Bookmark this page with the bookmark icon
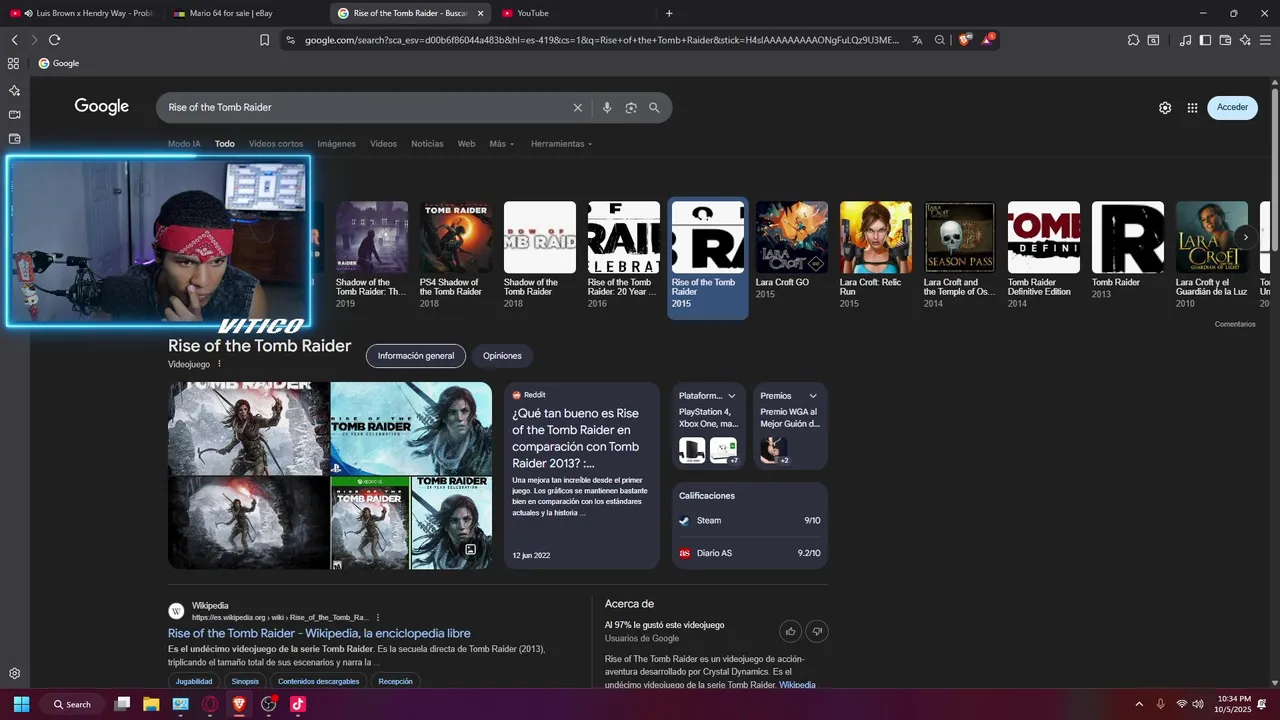The height and width of the screenshot is (720, 1280). tap(264, 40)
